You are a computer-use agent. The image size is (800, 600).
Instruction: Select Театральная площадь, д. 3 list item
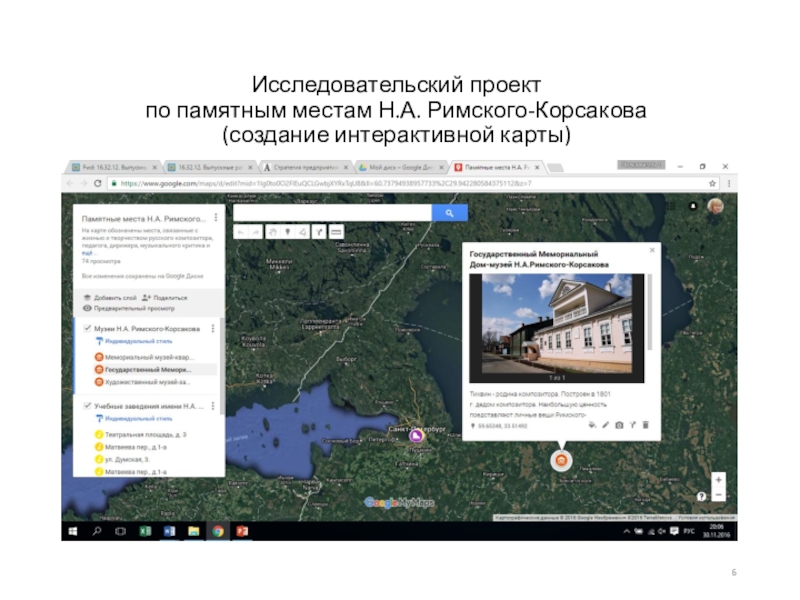[145, 435]
